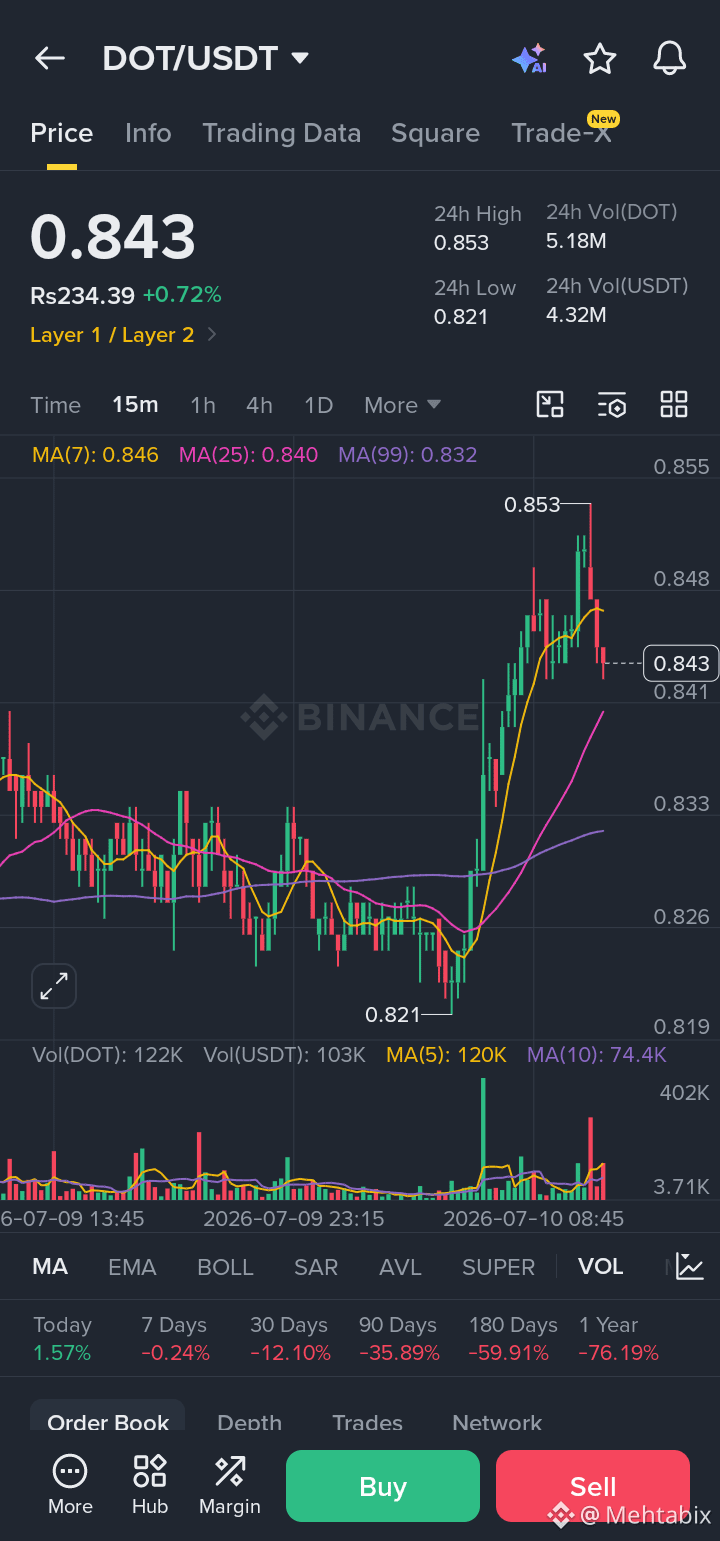Add DOT/USDT to favorites star
This screenshot has height=1541, width=720.
click(600, 59)
